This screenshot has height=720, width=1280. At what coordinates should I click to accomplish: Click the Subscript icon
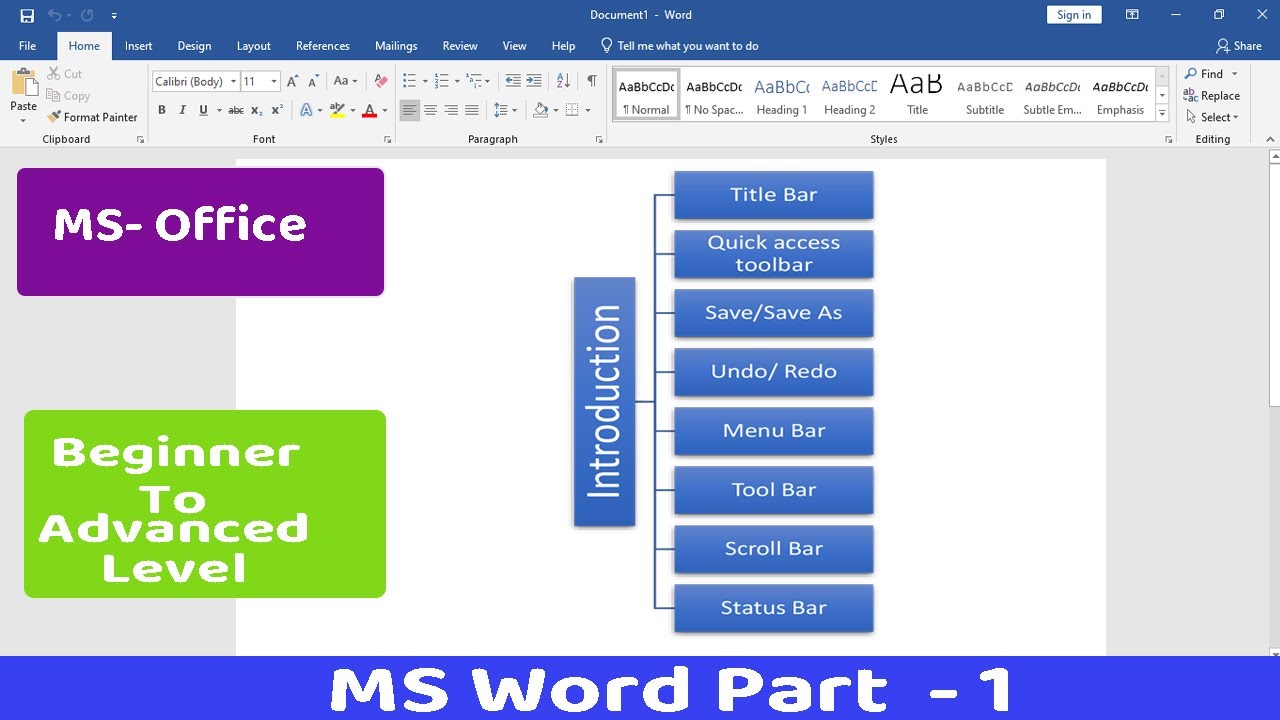pos(257,110)
